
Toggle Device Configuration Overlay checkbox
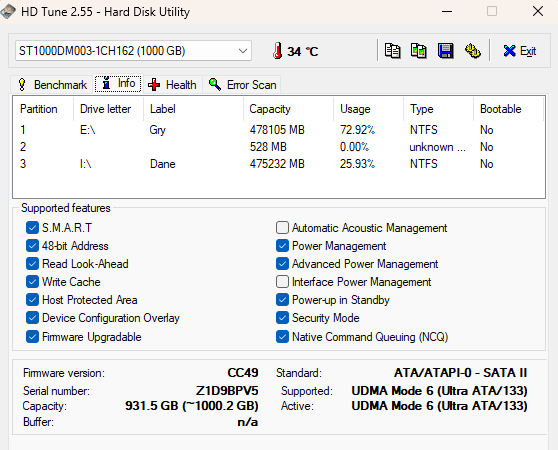click(x=32, y=318)
